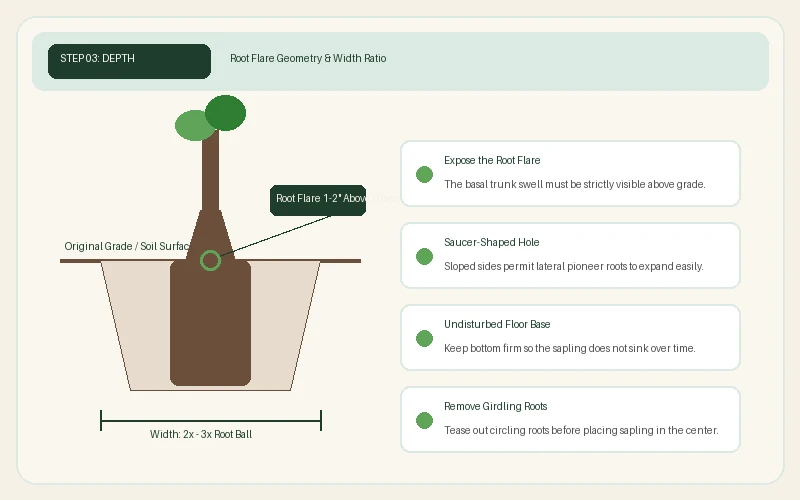Select the Original Grade / Soil Surface label

[127, 246]
